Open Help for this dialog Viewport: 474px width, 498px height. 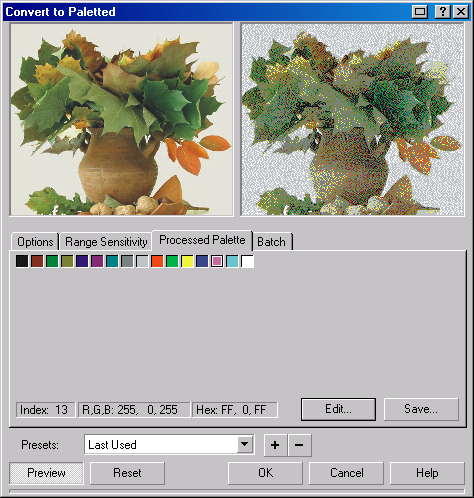click(427, 473)
